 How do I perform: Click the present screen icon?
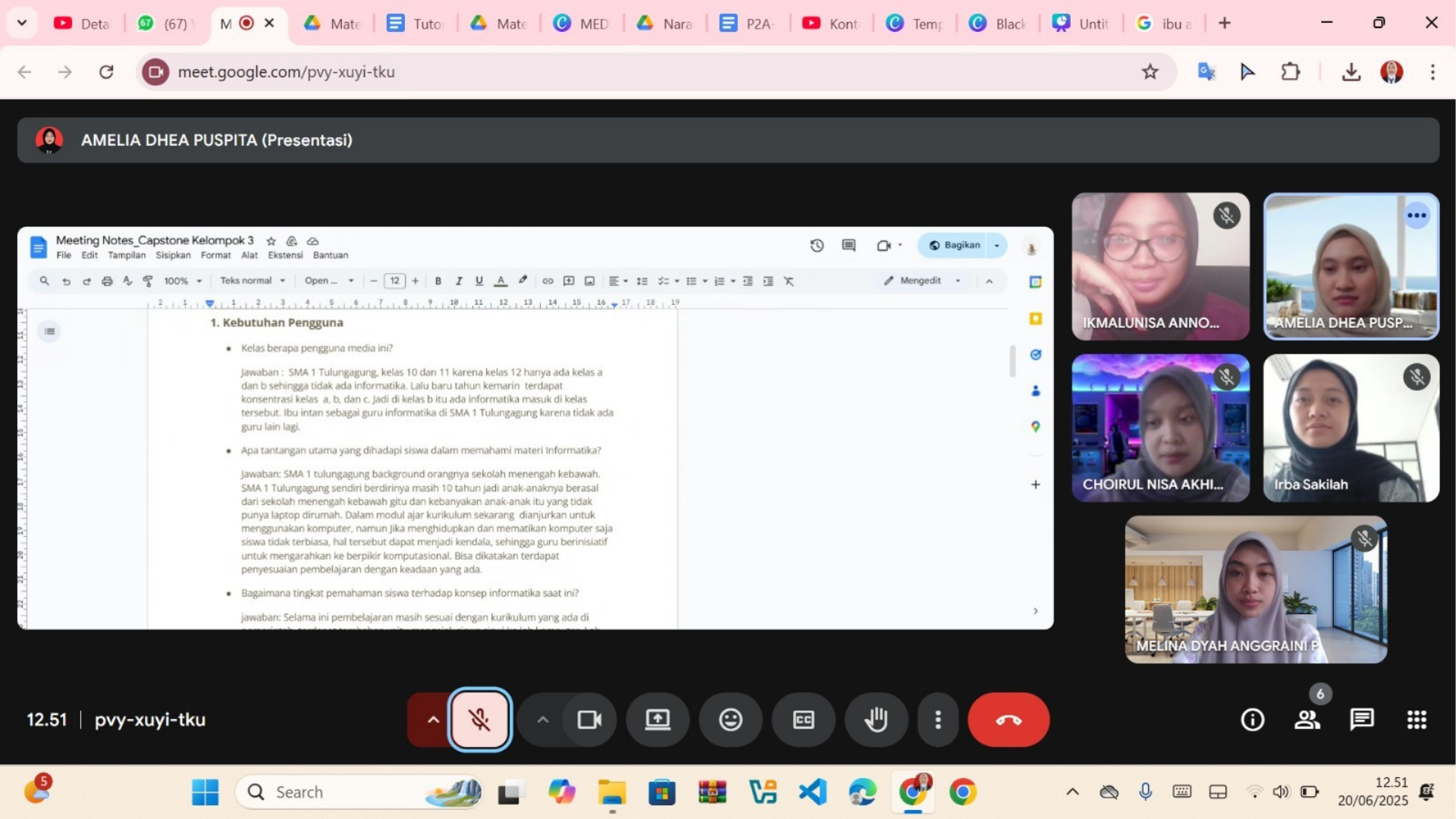pos(657,719)
